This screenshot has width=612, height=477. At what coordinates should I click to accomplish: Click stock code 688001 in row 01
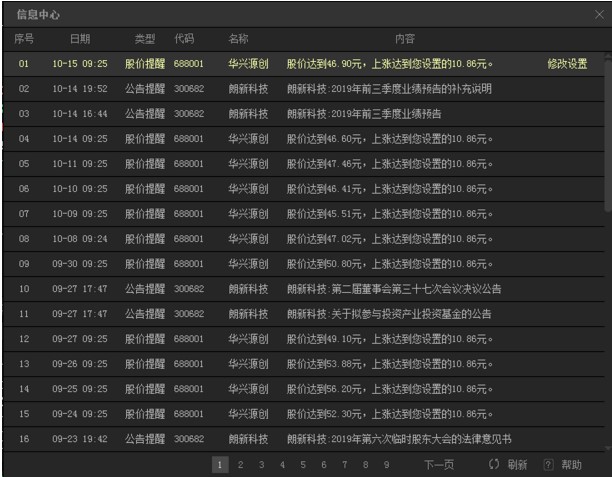(x=189, y=64)
